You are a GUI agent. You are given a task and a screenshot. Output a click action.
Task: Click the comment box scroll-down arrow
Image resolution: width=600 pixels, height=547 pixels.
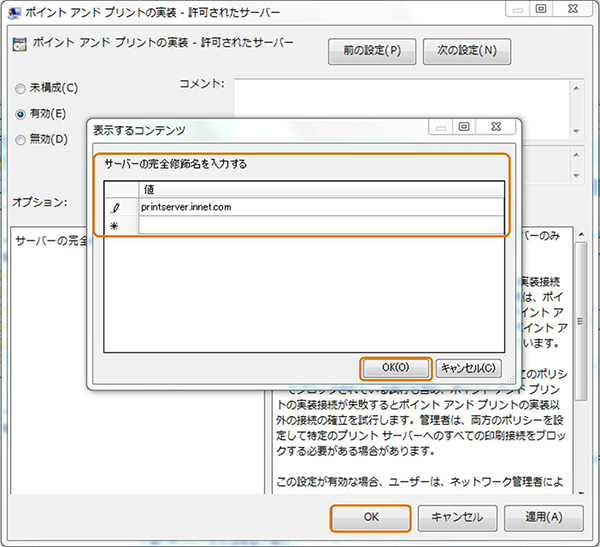(577, 131)
